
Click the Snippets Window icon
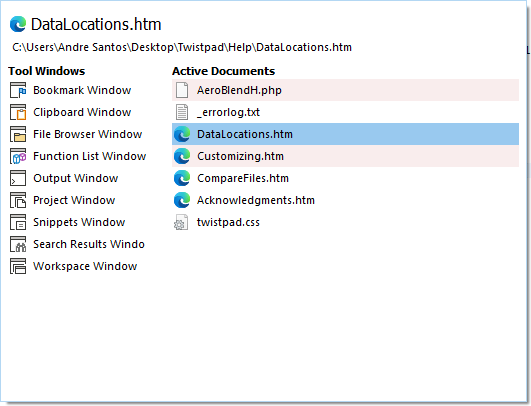tap(18, 222)
